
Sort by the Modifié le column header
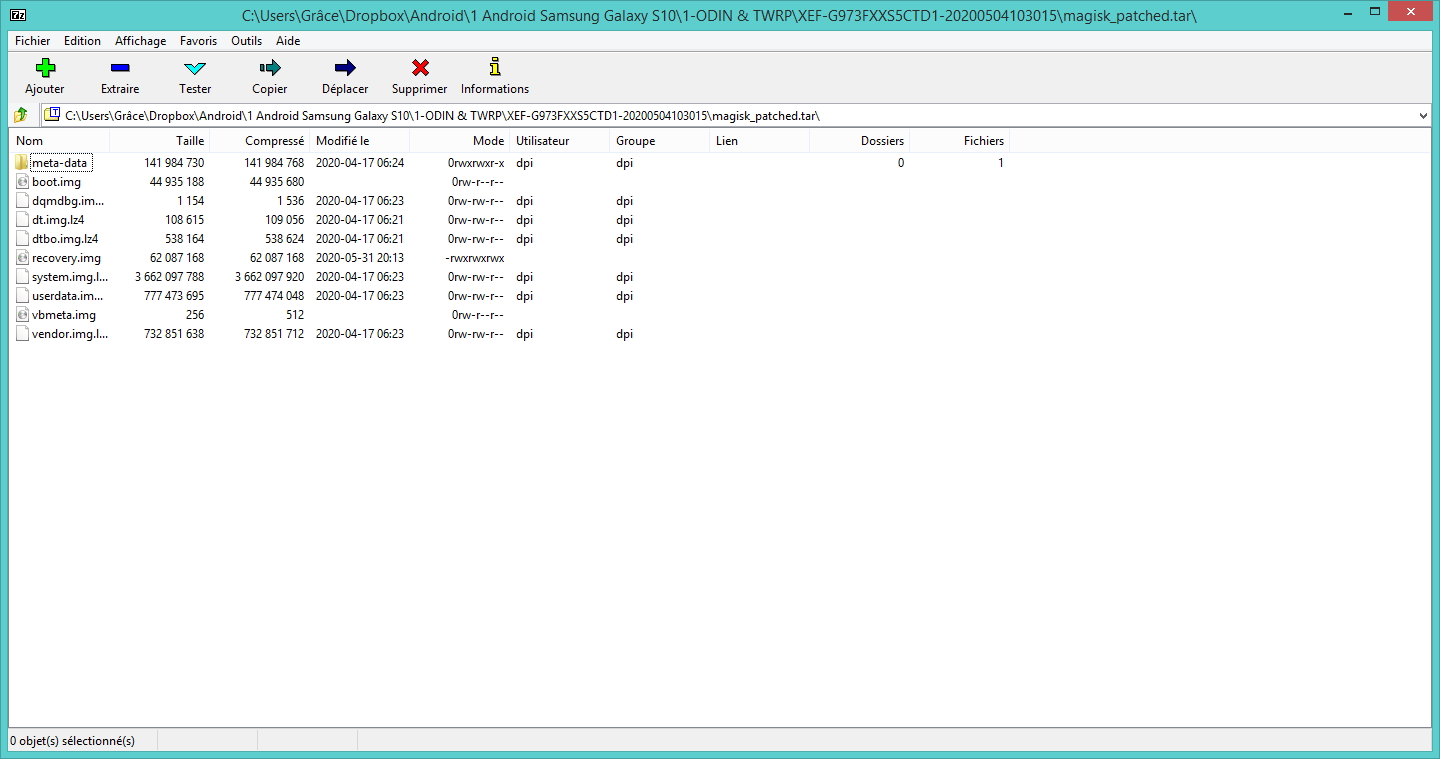point(360,141)
